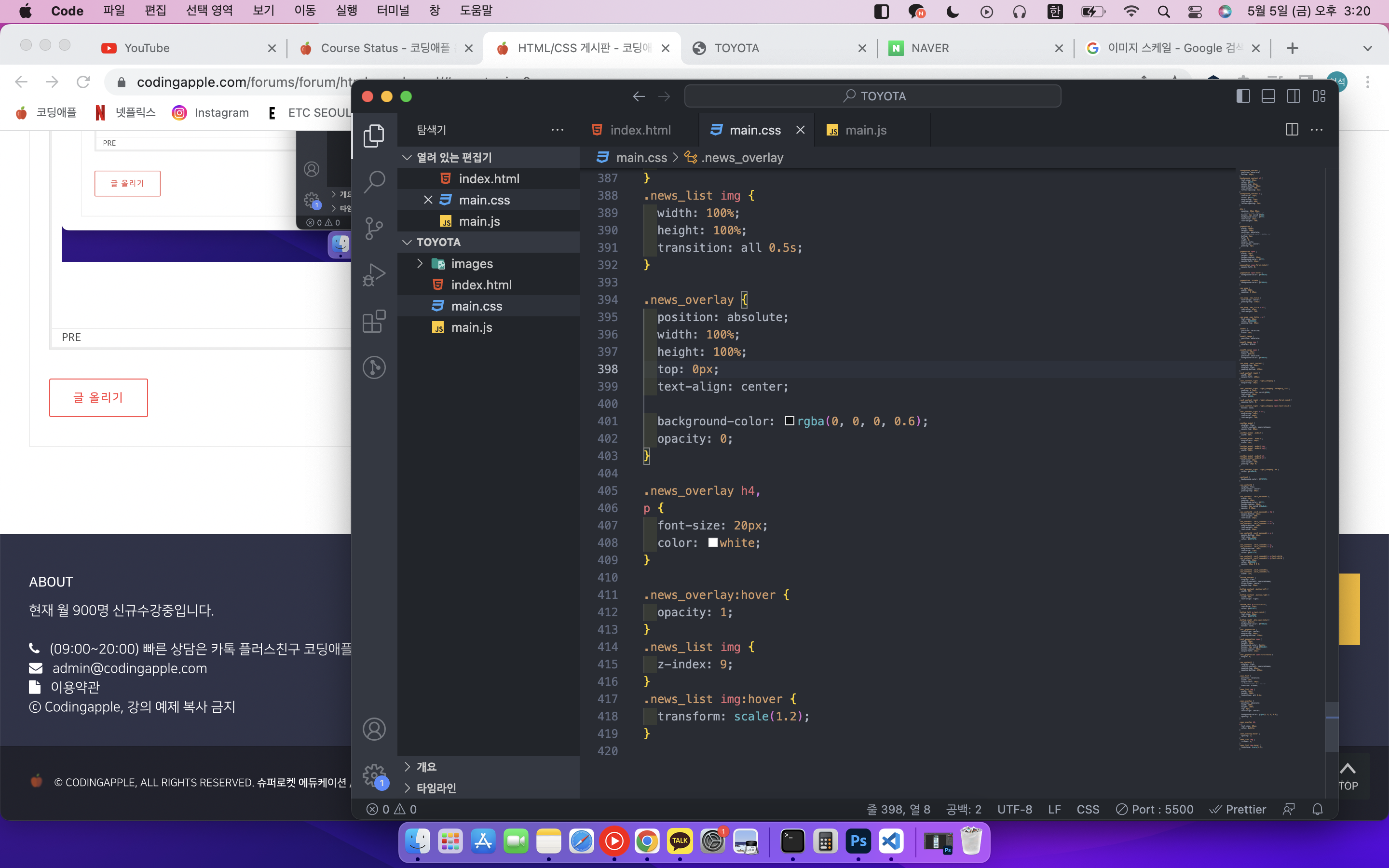
Task: Open the 이용약관 link in footer
Action: click(75, 687)
